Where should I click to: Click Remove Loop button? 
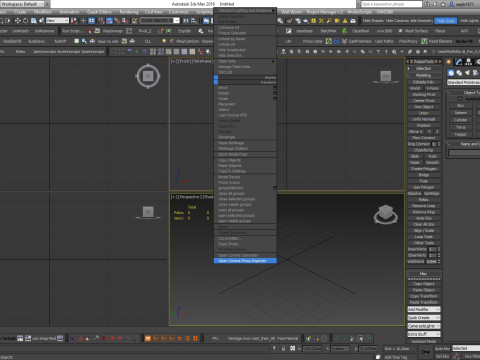click(424, 206)
